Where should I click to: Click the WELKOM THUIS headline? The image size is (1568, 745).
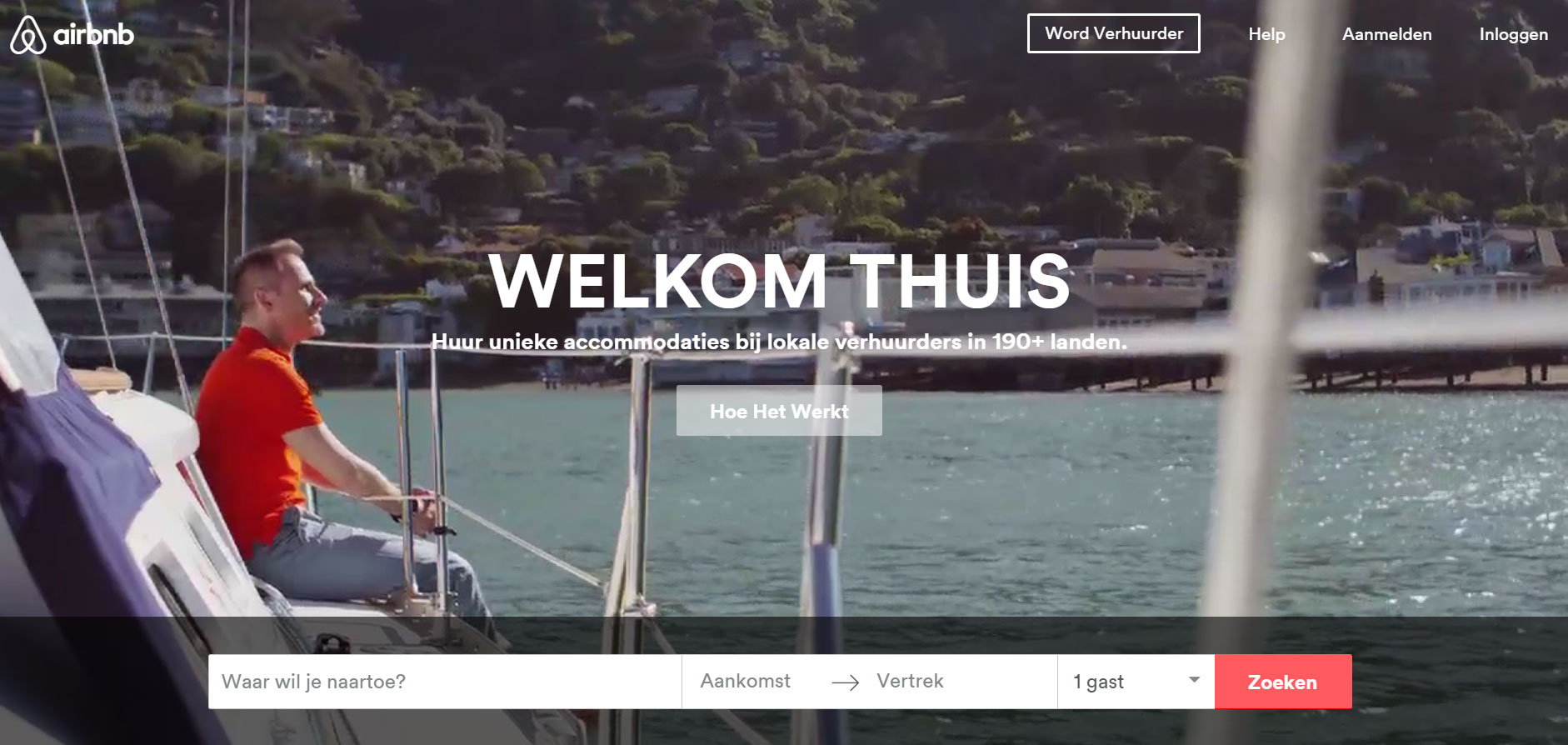pos(780,282)
